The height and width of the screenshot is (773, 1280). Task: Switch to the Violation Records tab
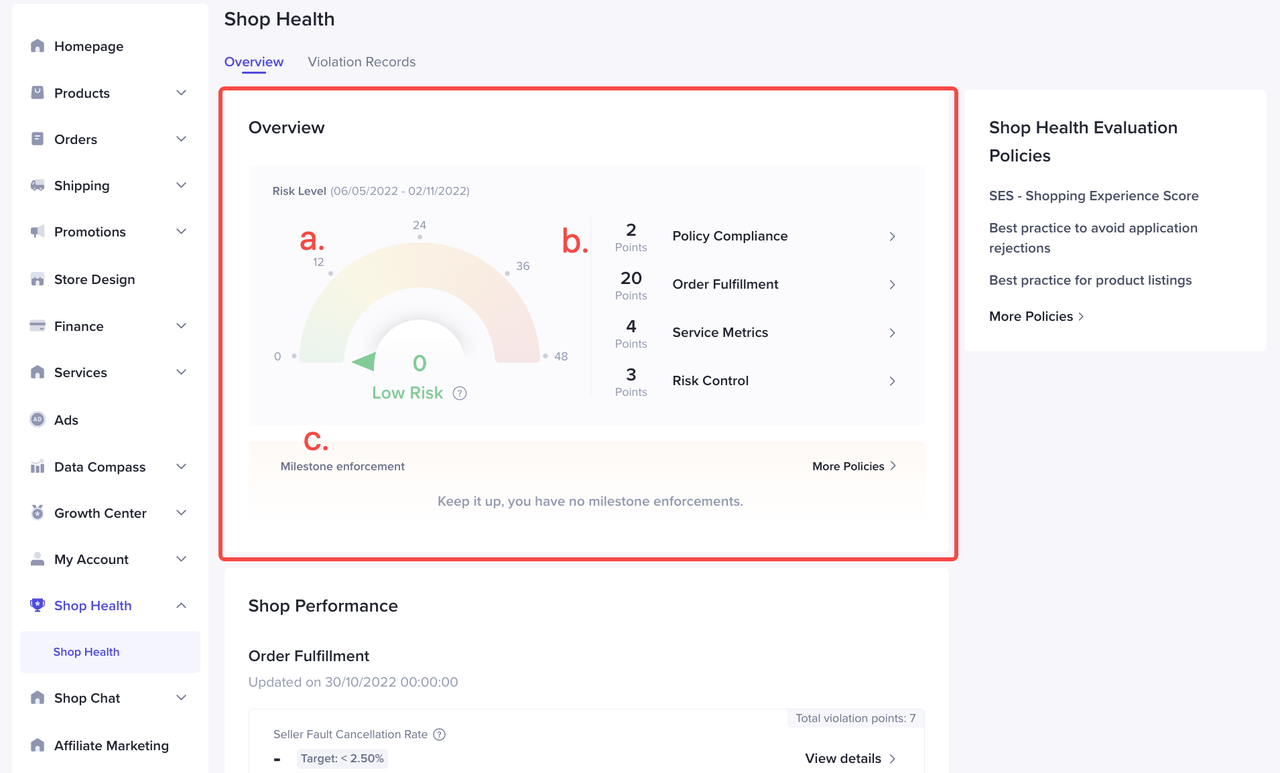coord(361,62)
